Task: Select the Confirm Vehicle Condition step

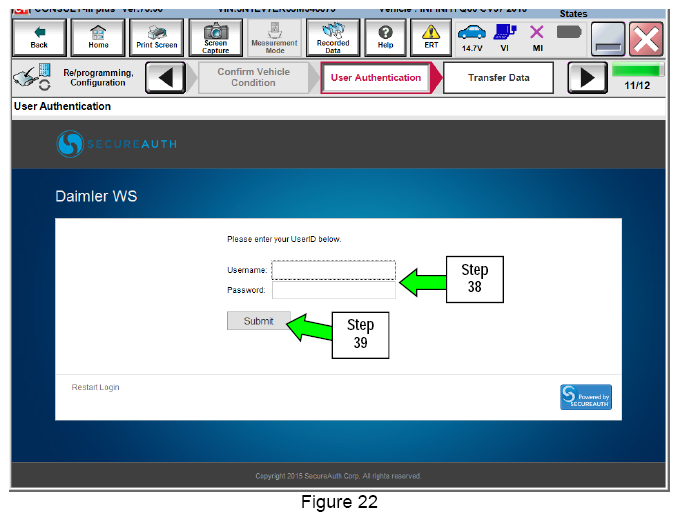Action: point(253,78)
